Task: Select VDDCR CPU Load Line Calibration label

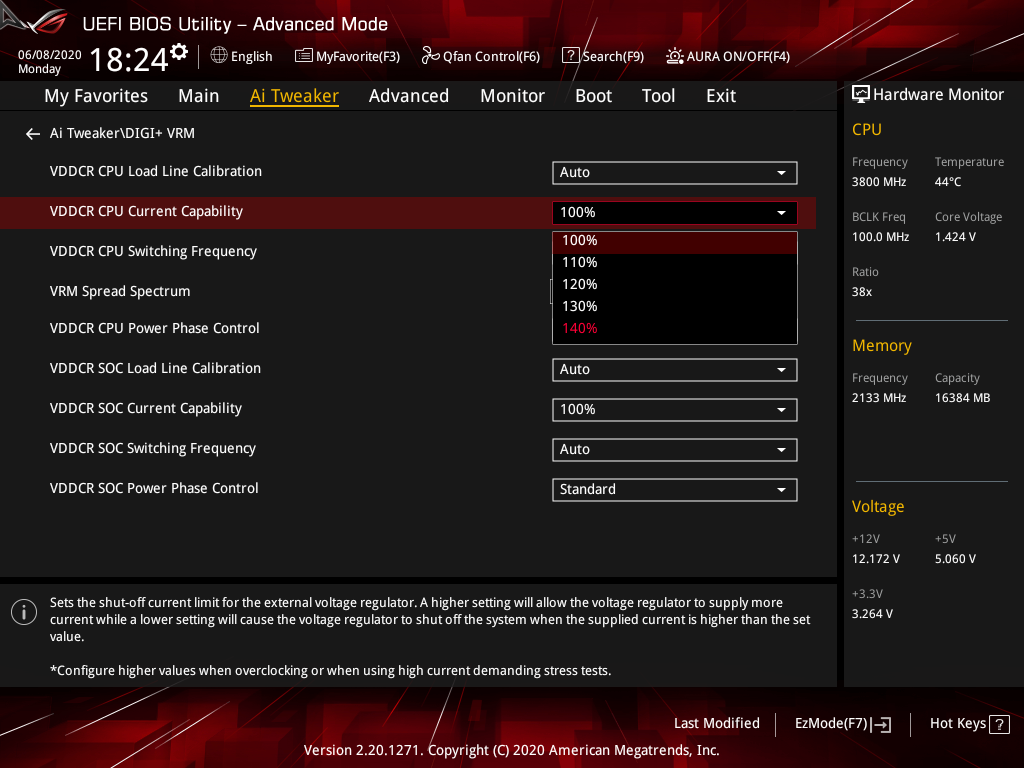Action: coord(155,172)
